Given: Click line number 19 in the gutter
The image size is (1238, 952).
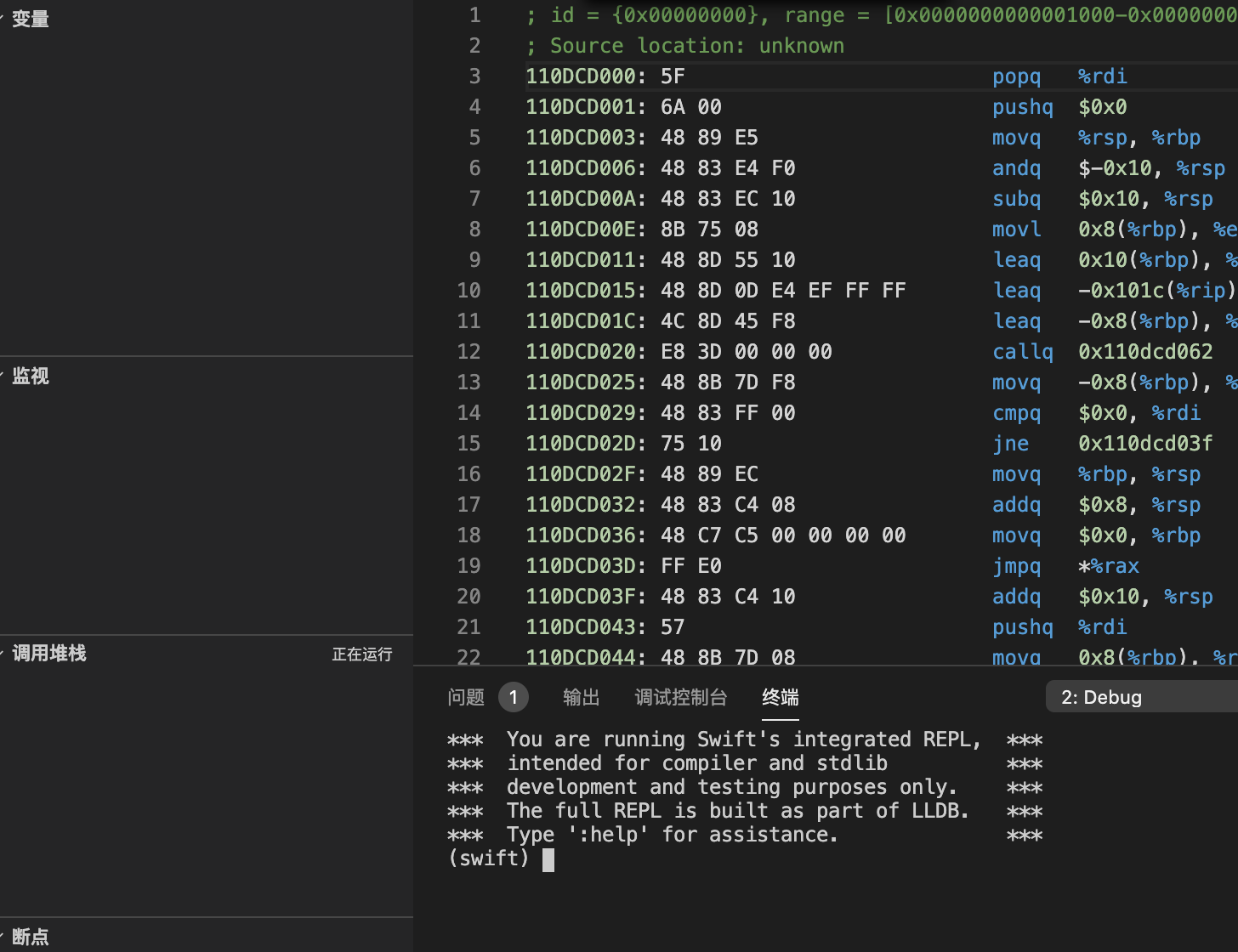Looking at the screenshot, I should coord(469,565).
